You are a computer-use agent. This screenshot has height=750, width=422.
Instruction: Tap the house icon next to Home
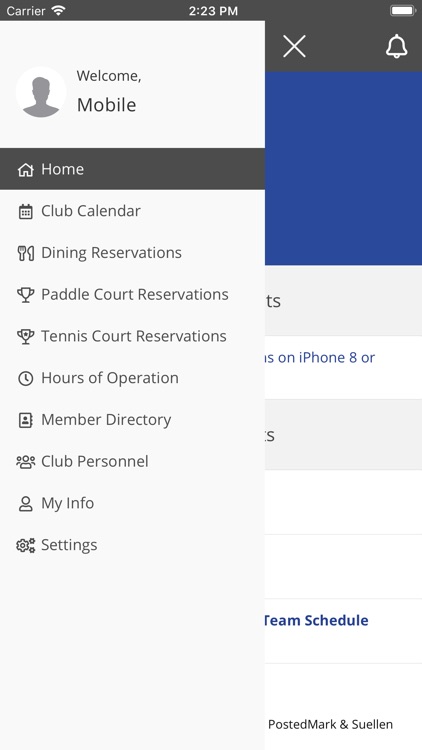click(25, 169)
